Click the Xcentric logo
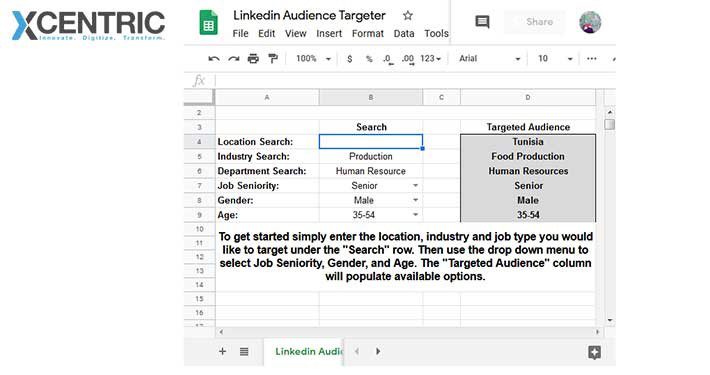 click(x=88, y=25)
